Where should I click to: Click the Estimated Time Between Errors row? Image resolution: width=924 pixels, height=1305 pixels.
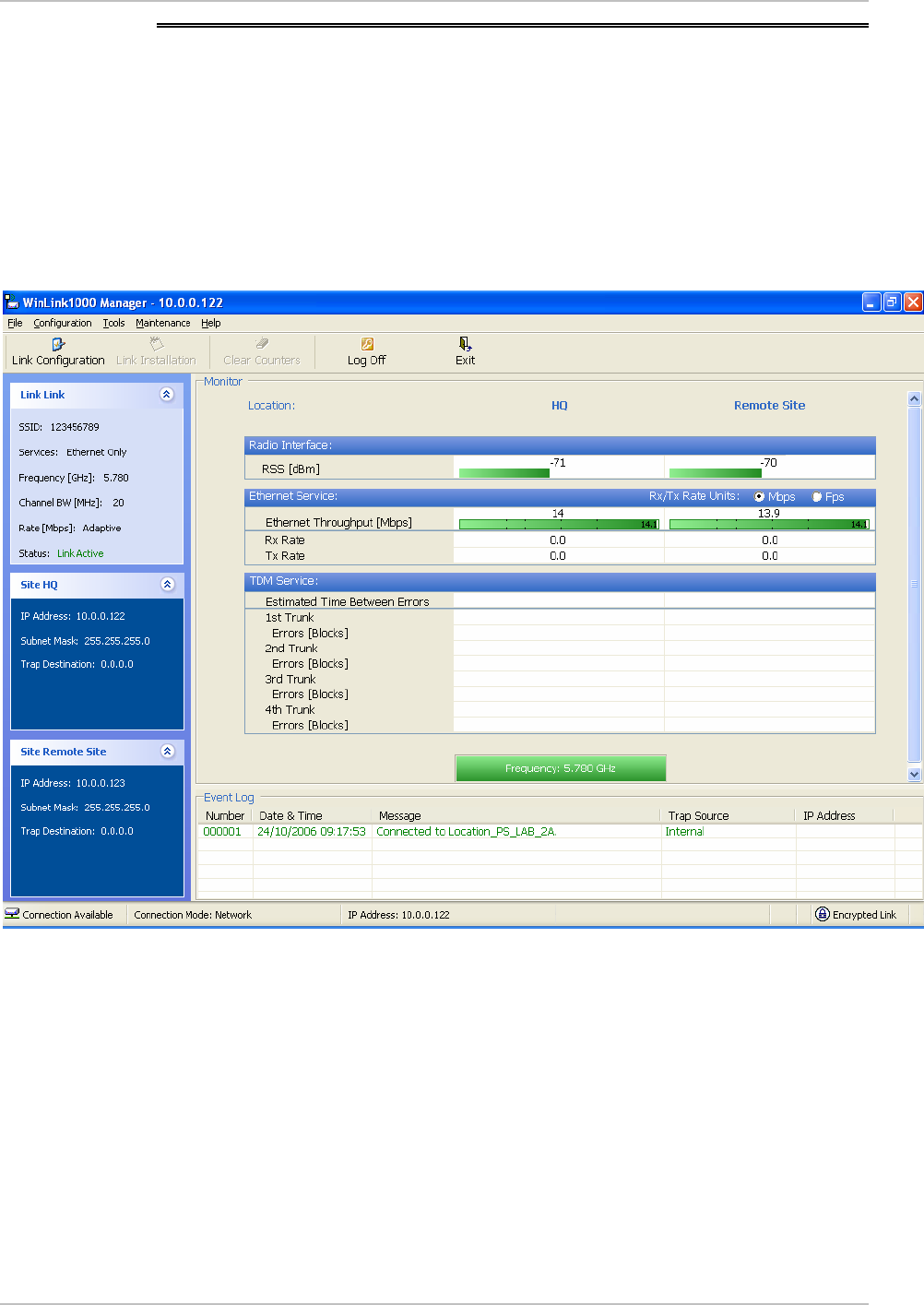point(560,601)
